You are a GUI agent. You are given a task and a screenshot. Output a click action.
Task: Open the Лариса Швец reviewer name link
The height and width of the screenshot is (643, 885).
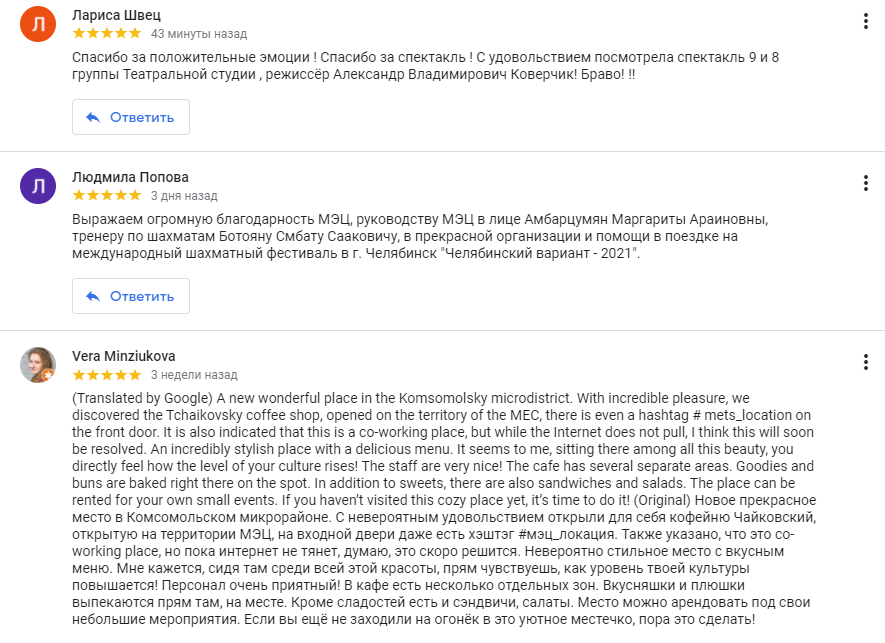(x=116, y=15)
